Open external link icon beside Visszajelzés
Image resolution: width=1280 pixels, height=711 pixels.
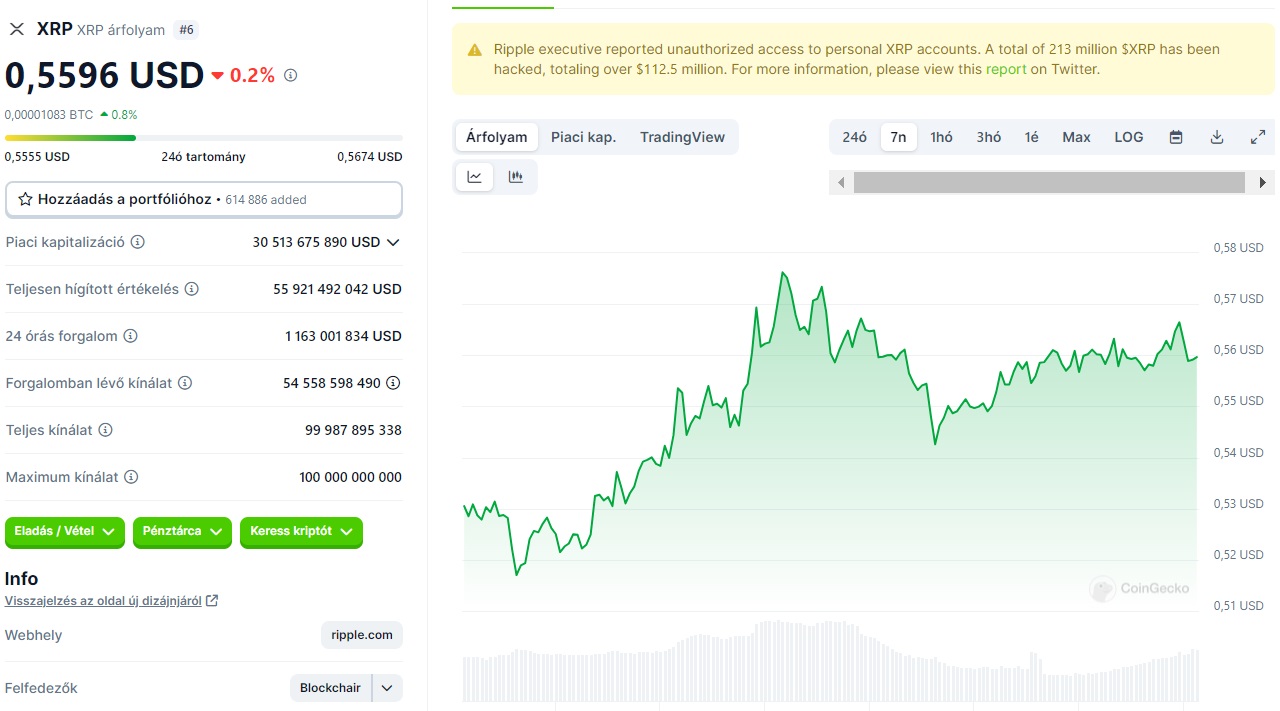click(212, 601)
